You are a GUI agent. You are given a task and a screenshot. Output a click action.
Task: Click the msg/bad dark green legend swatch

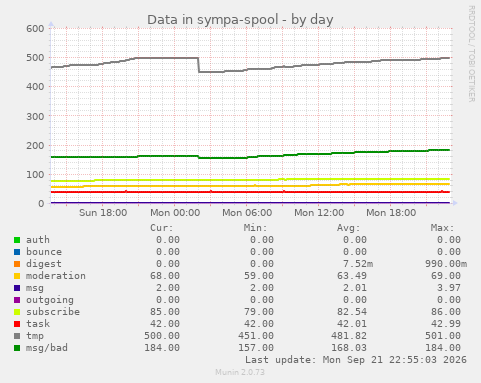coord(17,348)
